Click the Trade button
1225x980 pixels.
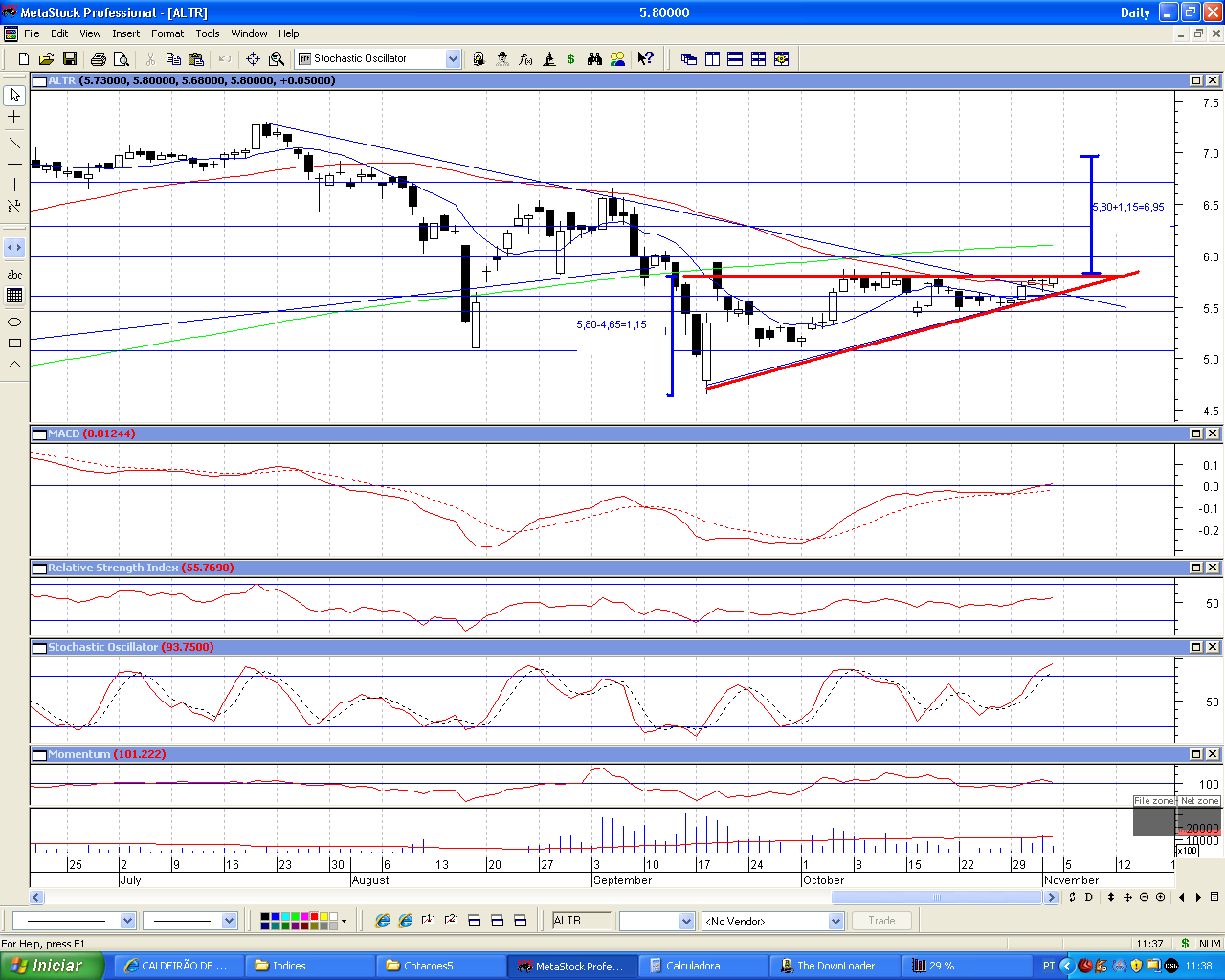881,921
